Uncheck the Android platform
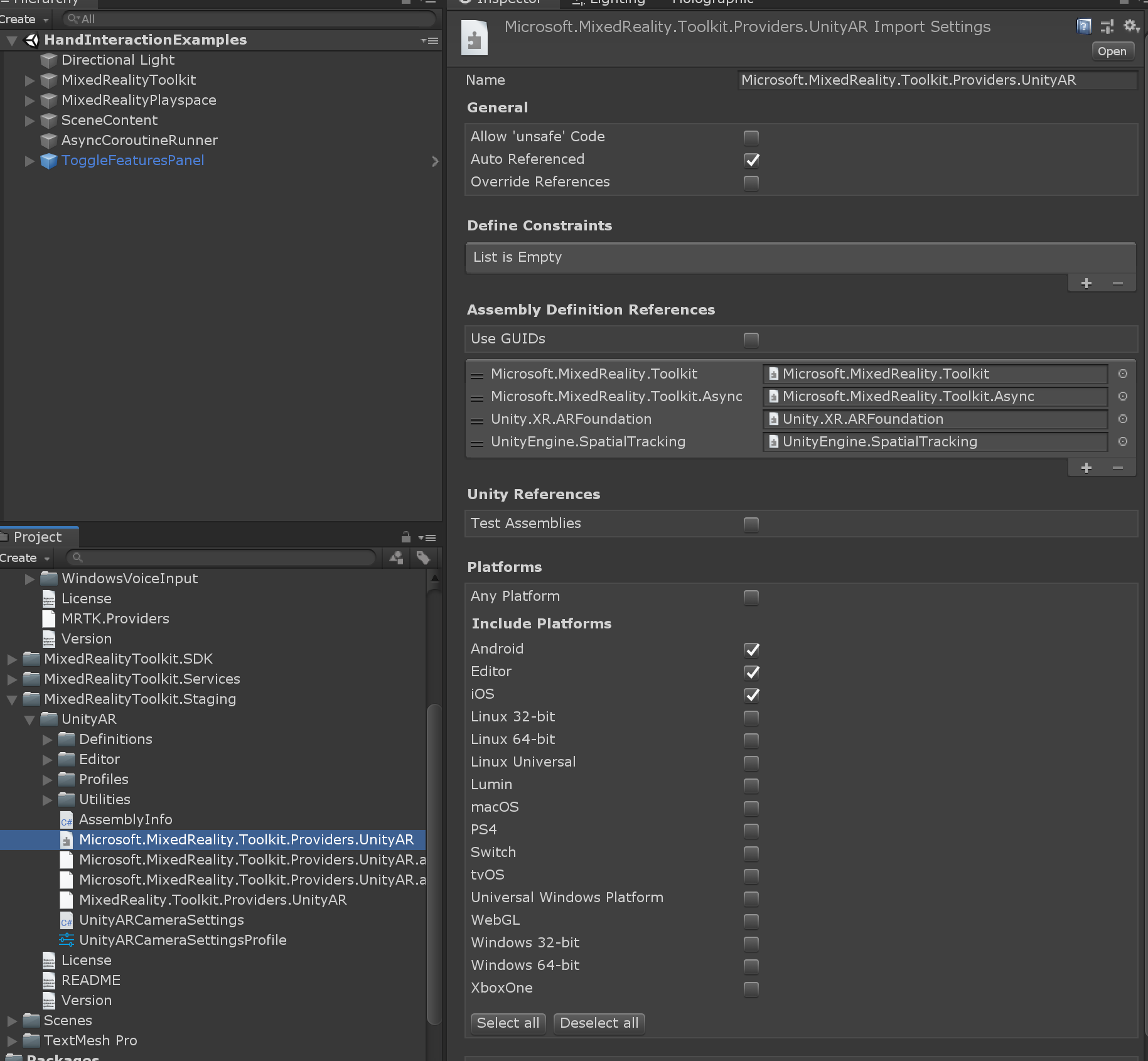Screen dimensions: 1148x1061 (752, 650)
